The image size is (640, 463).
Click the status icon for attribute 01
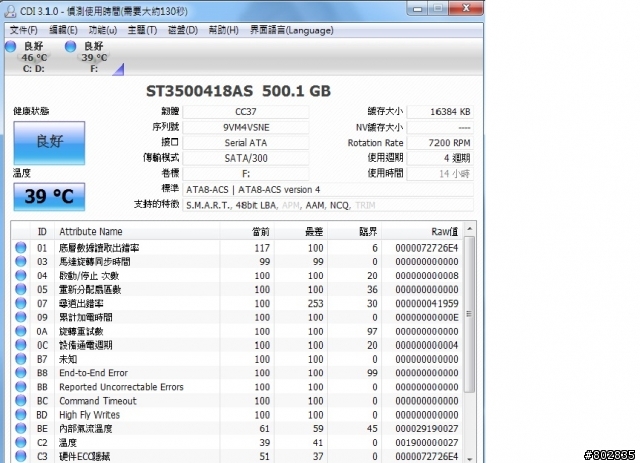click(21, 247)
